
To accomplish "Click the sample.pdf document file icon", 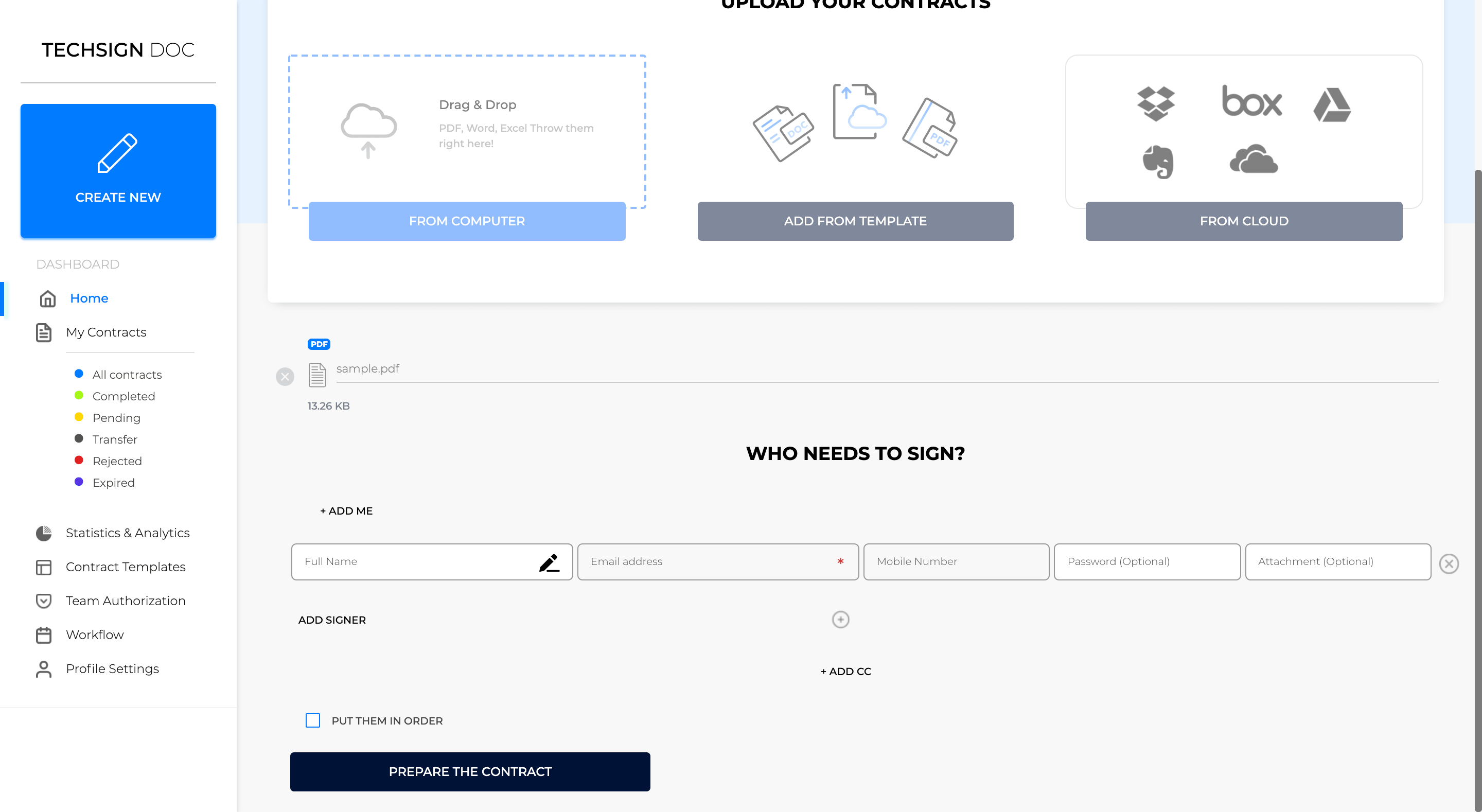I will (317, 375).
